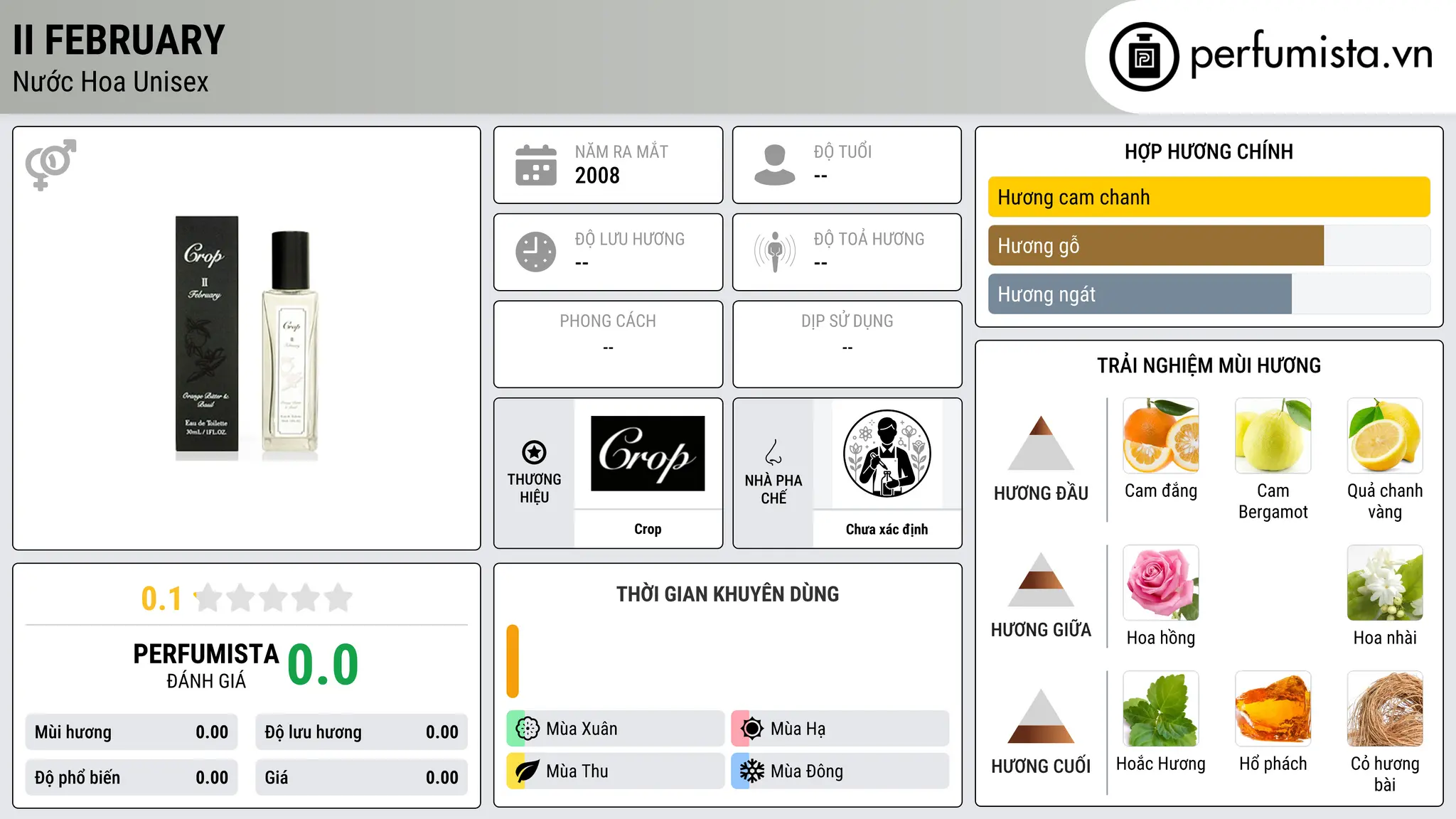Open the Hoa nhài note image
The height and width of the screenshot is (819, 1456).
click(1385, 583)
